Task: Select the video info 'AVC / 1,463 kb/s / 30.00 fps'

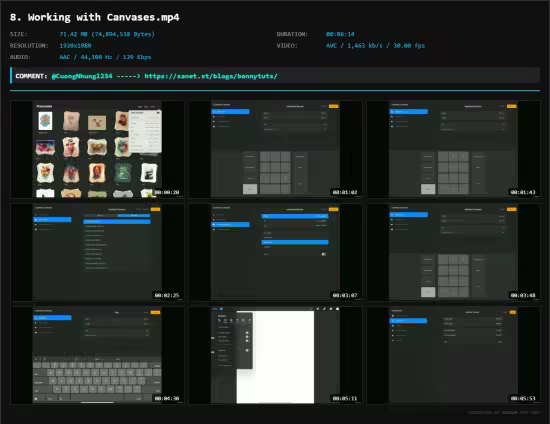Action: [375, 46]
